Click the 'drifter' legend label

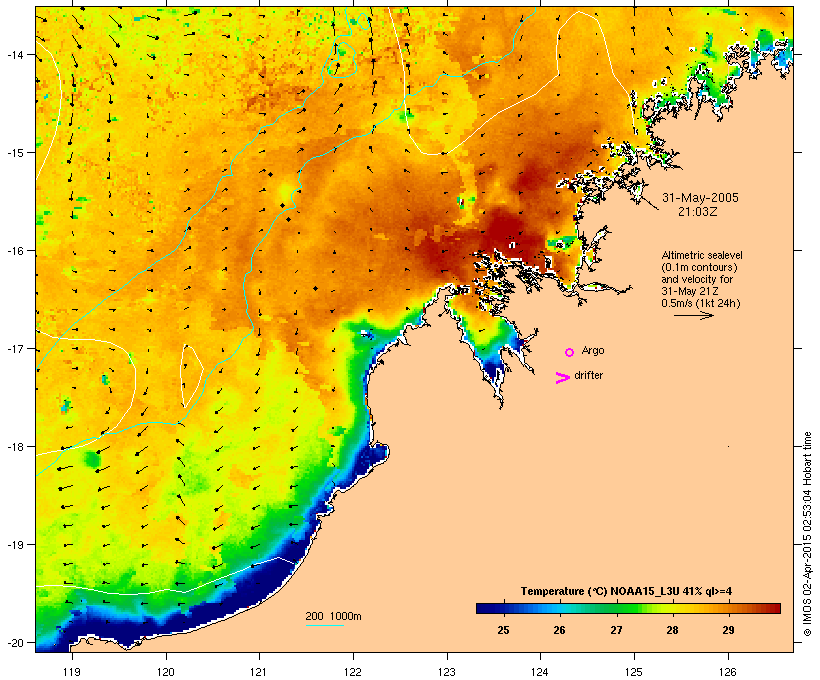589,375
